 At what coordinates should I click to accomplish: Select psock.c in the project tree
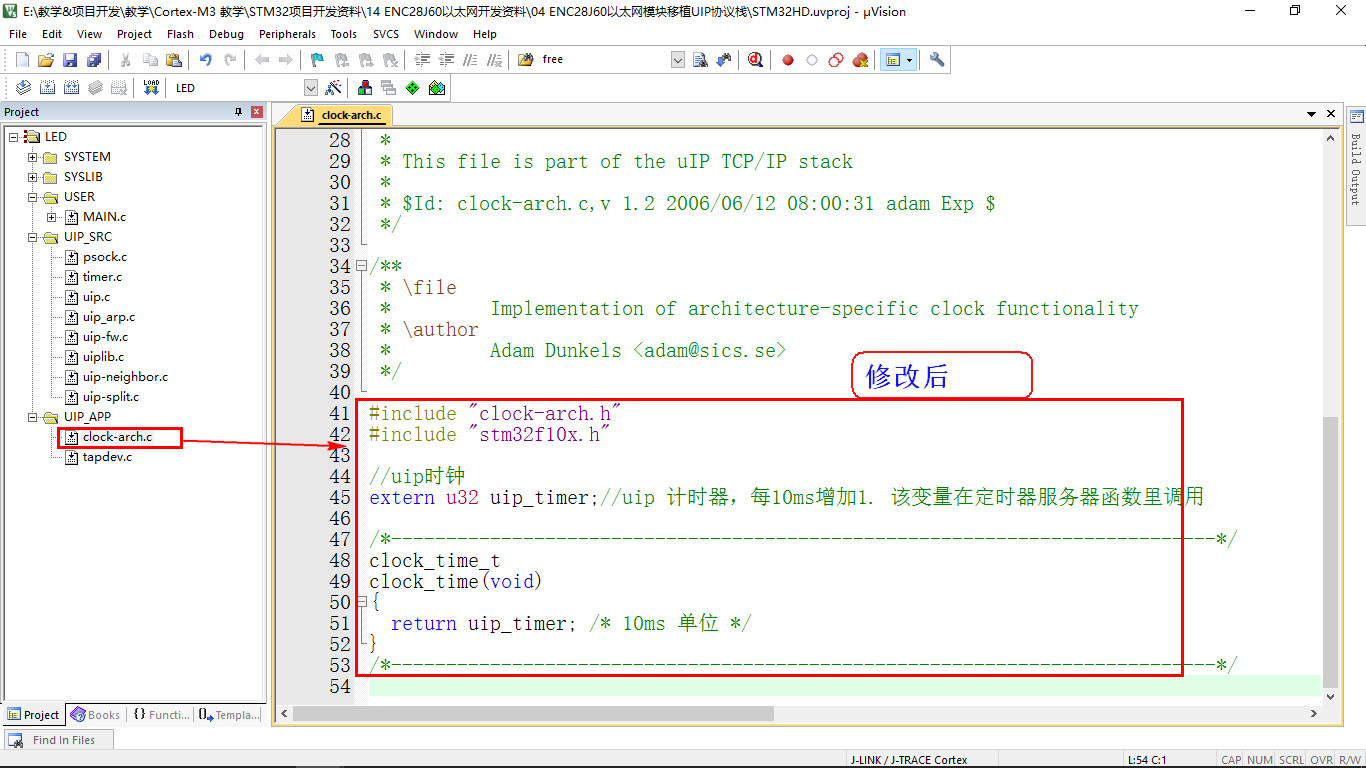pos(105,257)
